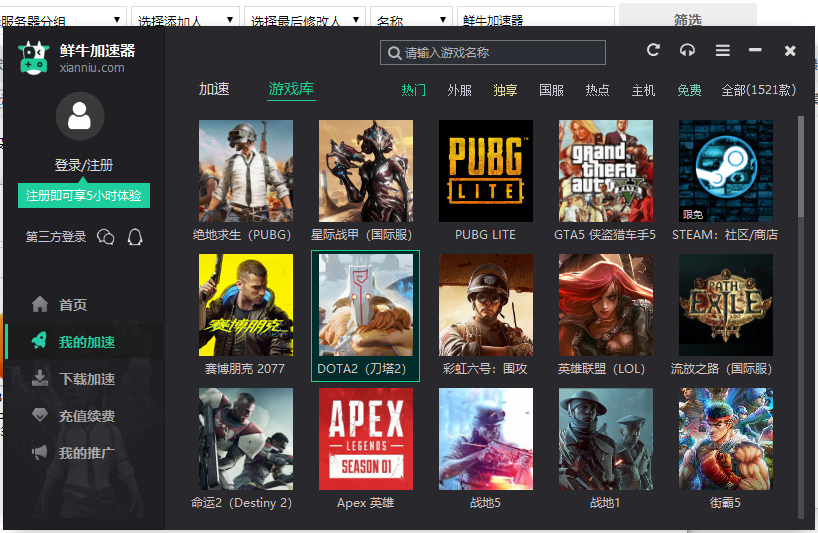Click the 下载加速 download icon

[40, 378]
